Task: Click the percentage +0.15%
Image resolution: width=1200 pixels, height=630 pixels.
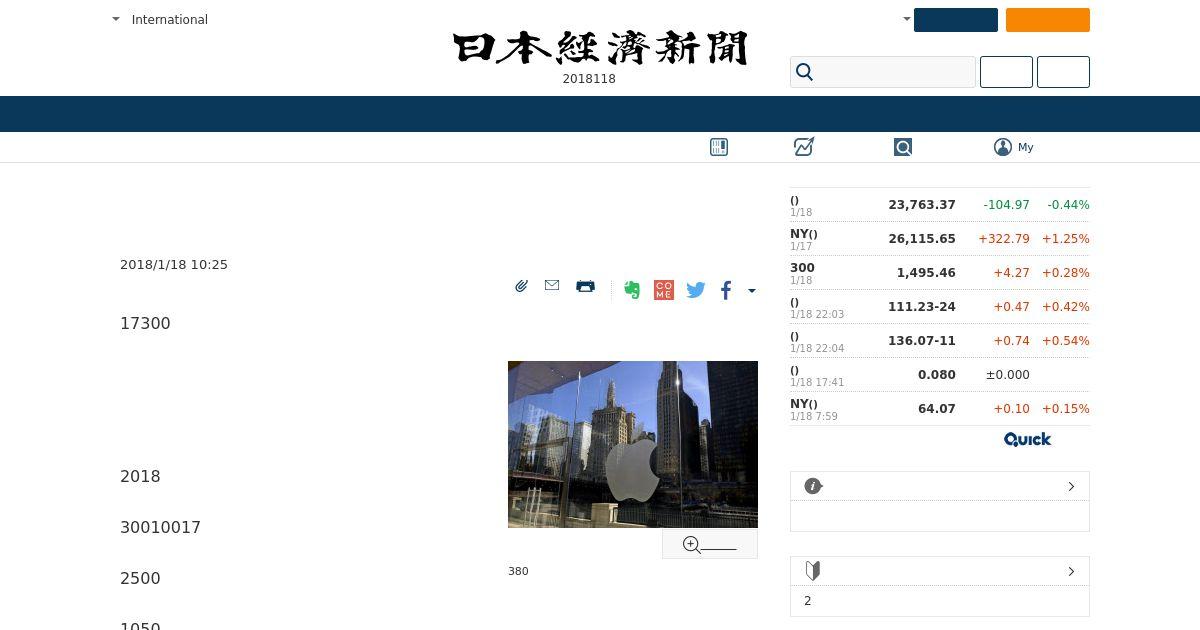Action: pyautogui.click(x=1066, y=409)
